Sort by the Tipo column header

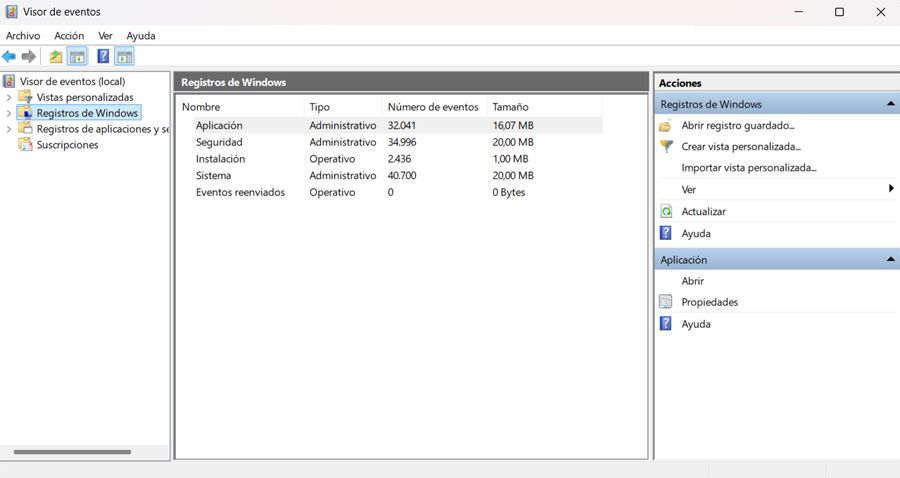point(343,107)
